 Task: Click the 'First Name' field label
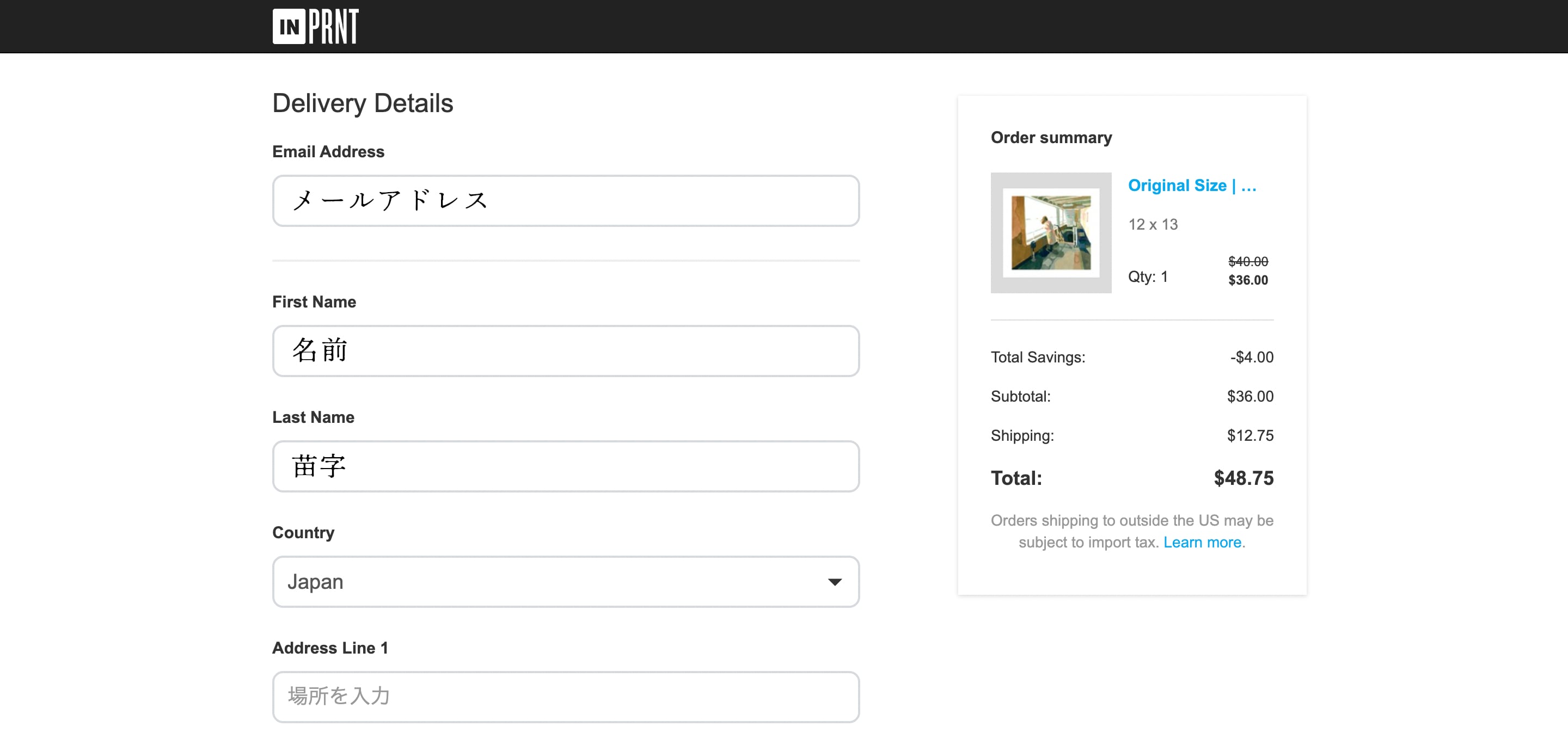[x=314, y=302]
